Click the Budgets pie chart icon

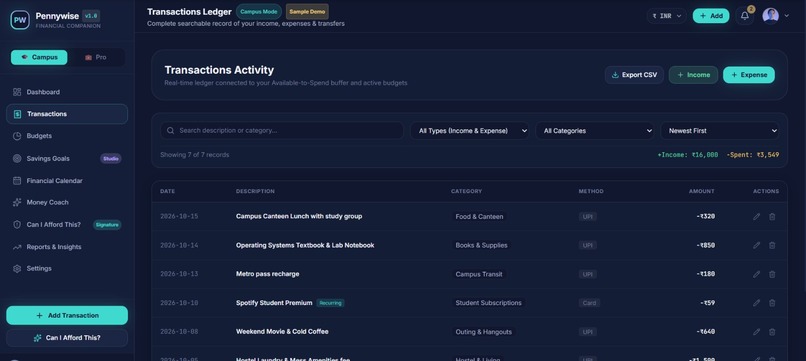(x=17, y=136)
